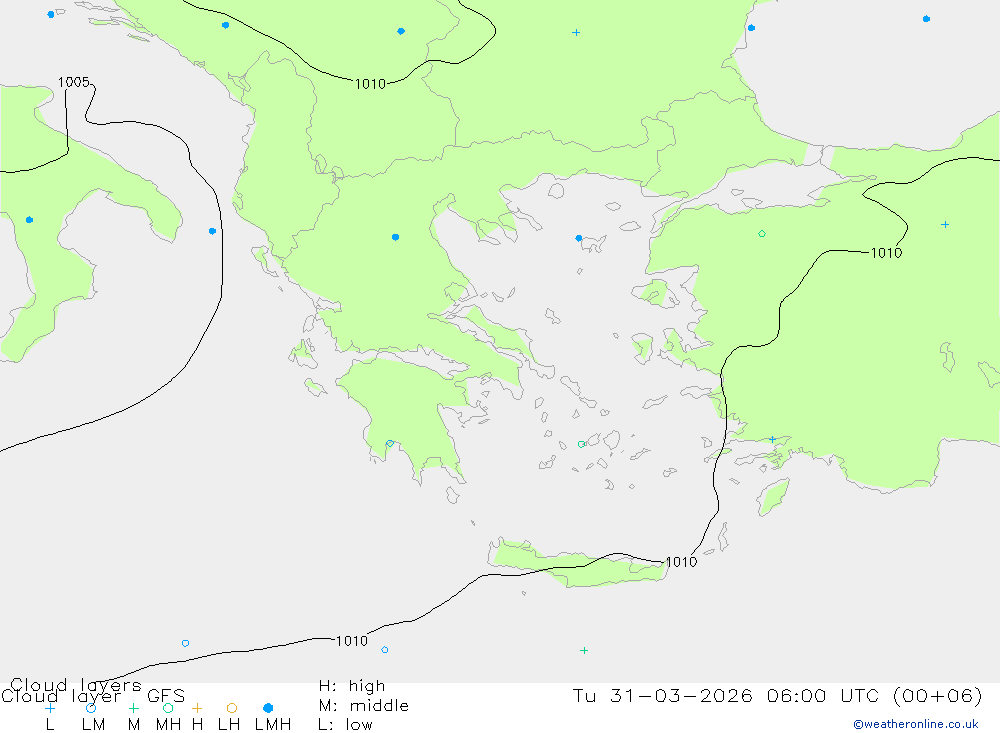Click the blue circle marker on the Peloponnese
Viewport: 1000px width, 733px height.
390,443
